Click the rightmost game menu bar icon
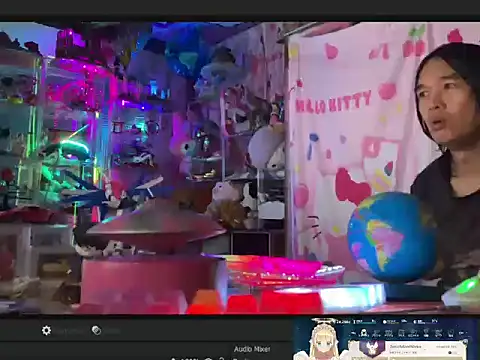This screenshot has width=480, height=360. [461, 333]
